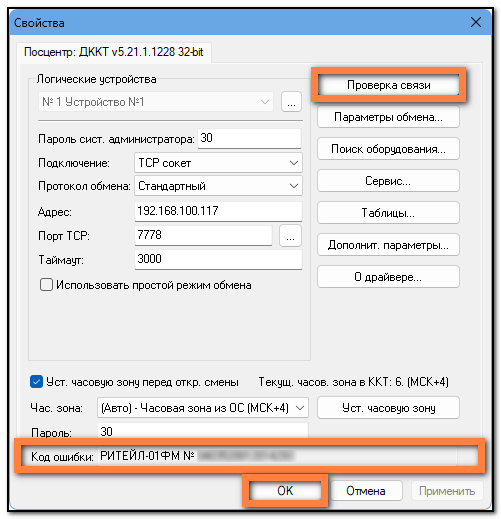Show О драйвере information
The width and height of the screenshot is (501, 519).
point(388,277)
